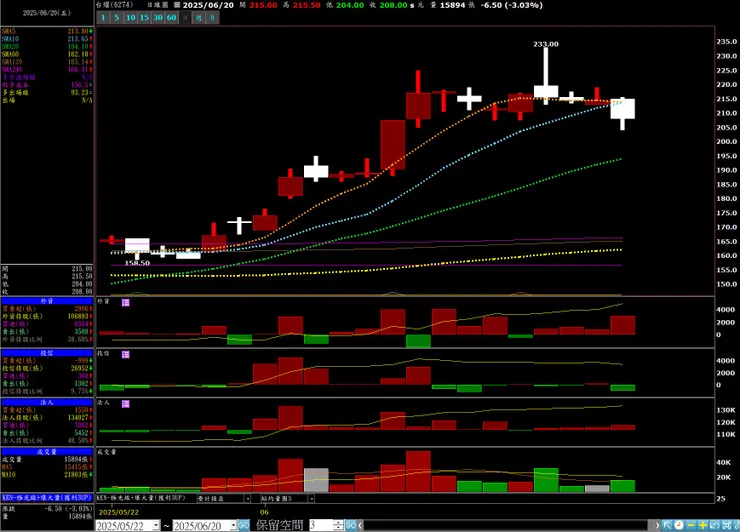Select the 5-minute timeframe button
740x532 pixels.
click(x=117, y=18)
